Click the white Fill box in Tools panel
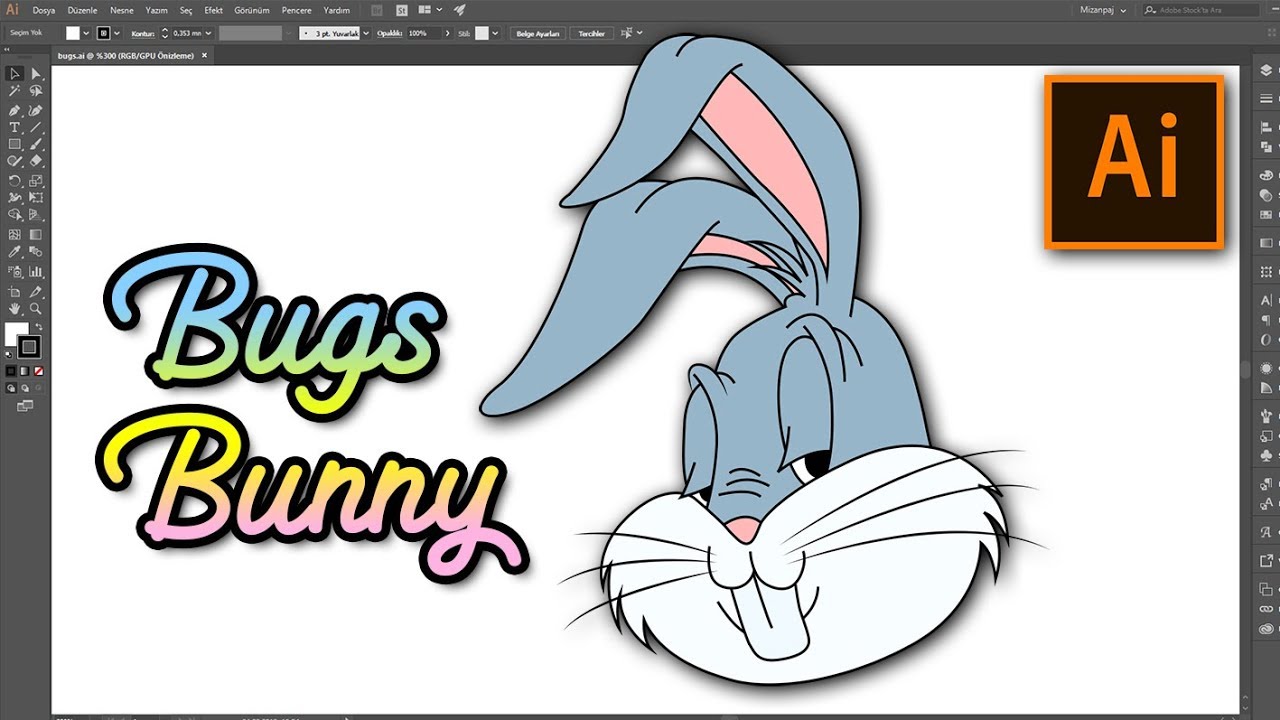Viewport: 1280px width, 720px height. [14, 331]
